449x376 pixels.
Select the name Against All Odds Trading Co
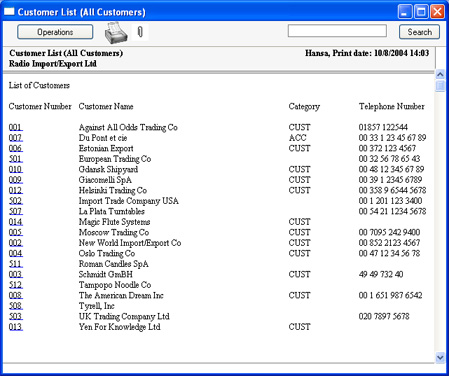pyautogui.click(x=128, y=127)
